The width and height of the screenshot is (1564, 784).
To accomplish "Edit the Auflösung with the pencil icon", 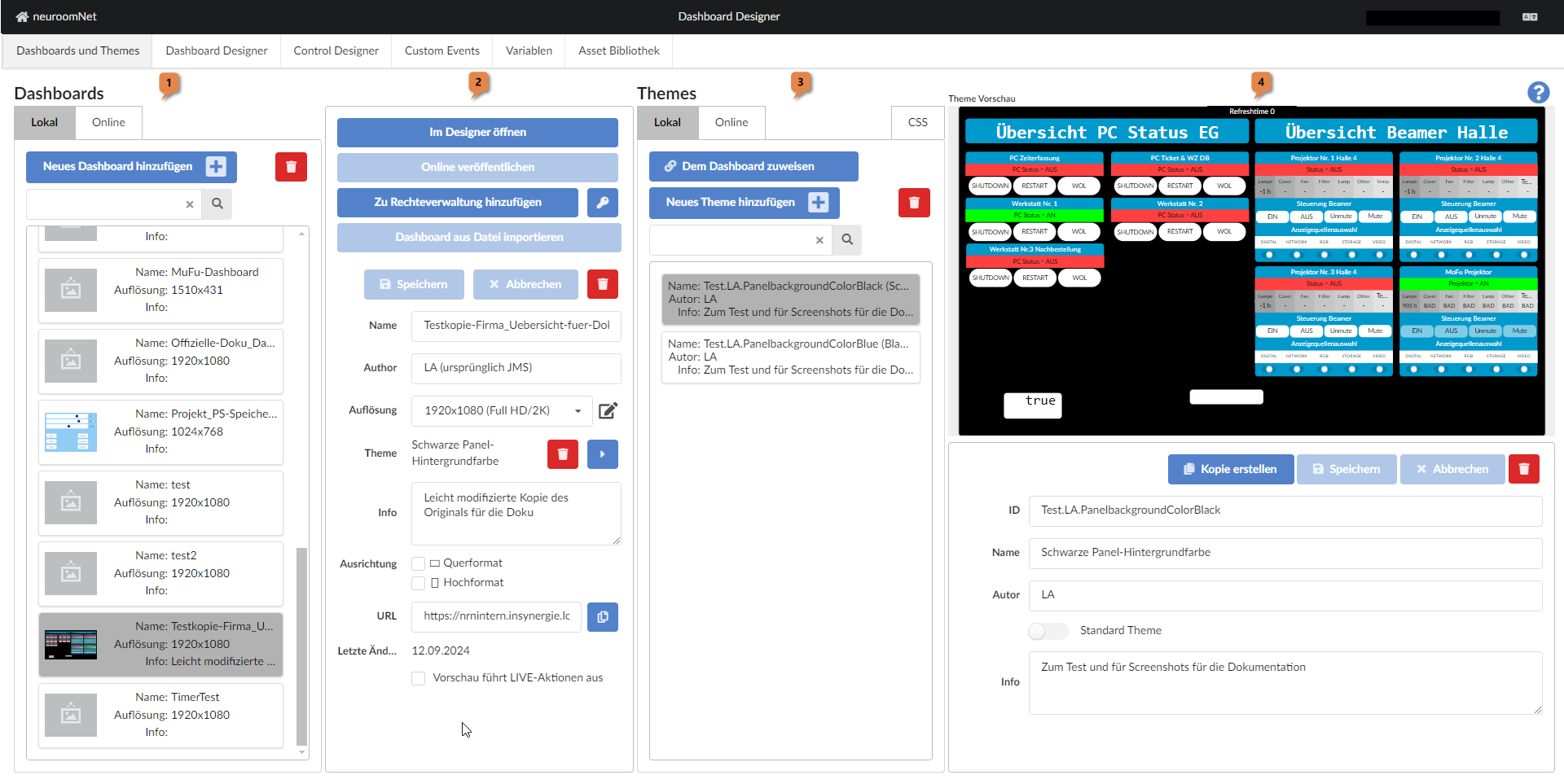I will (608, 411).
